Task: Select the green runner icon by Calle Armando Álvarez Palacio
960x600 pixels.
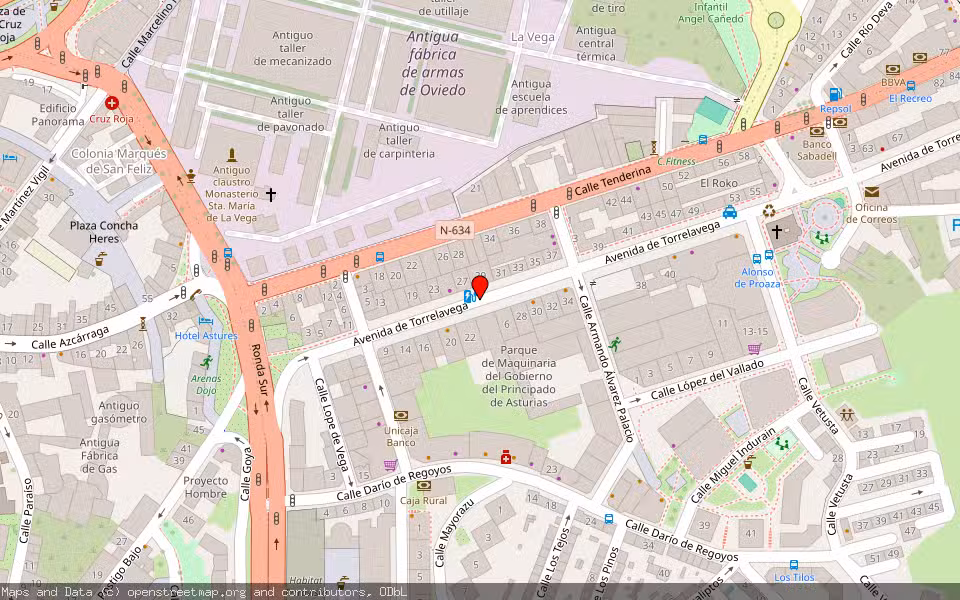Action: [x=614, y=344]
